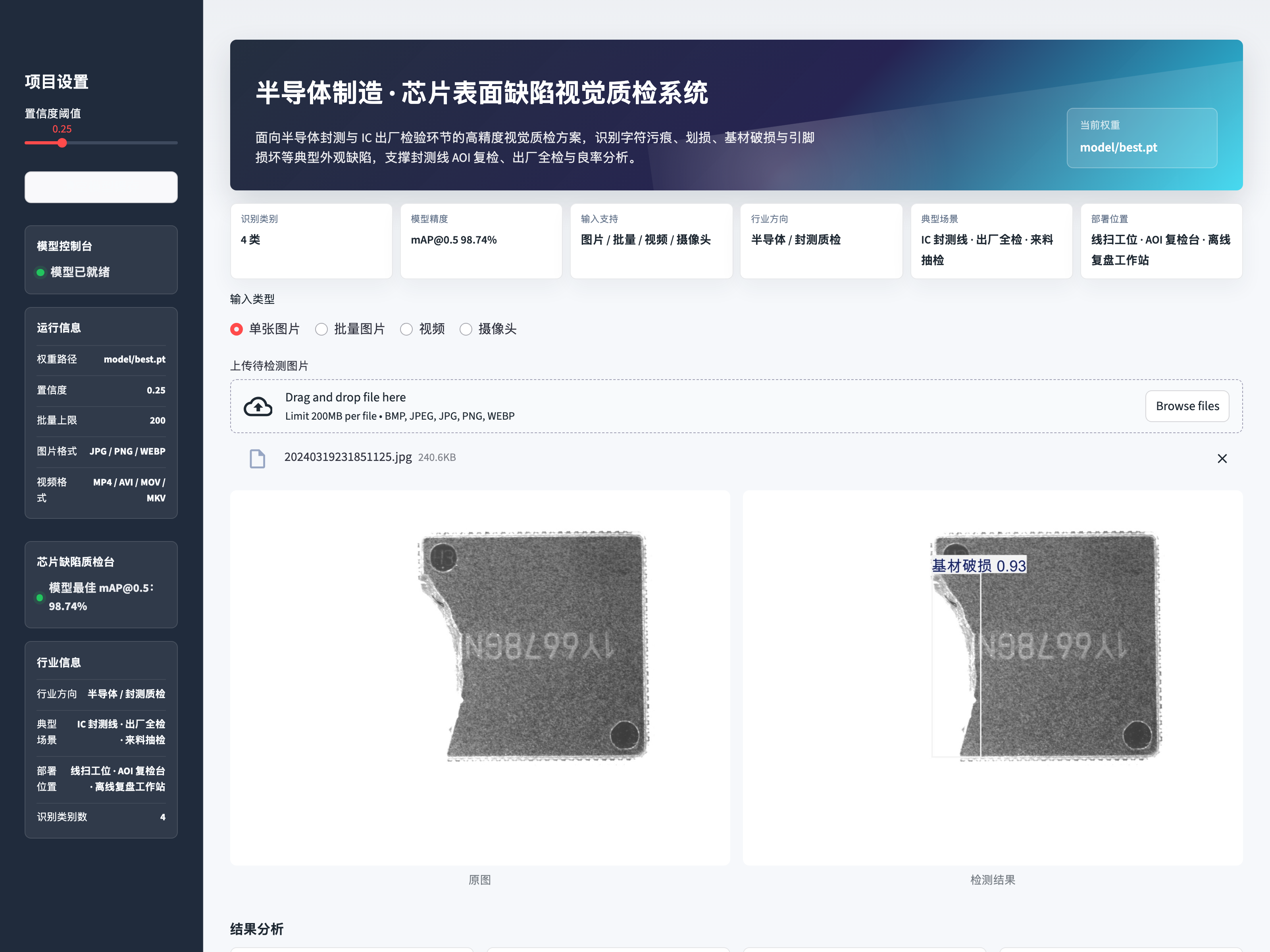
Task: Click the 部署位置 card
Action: (x=1161, y=241)
